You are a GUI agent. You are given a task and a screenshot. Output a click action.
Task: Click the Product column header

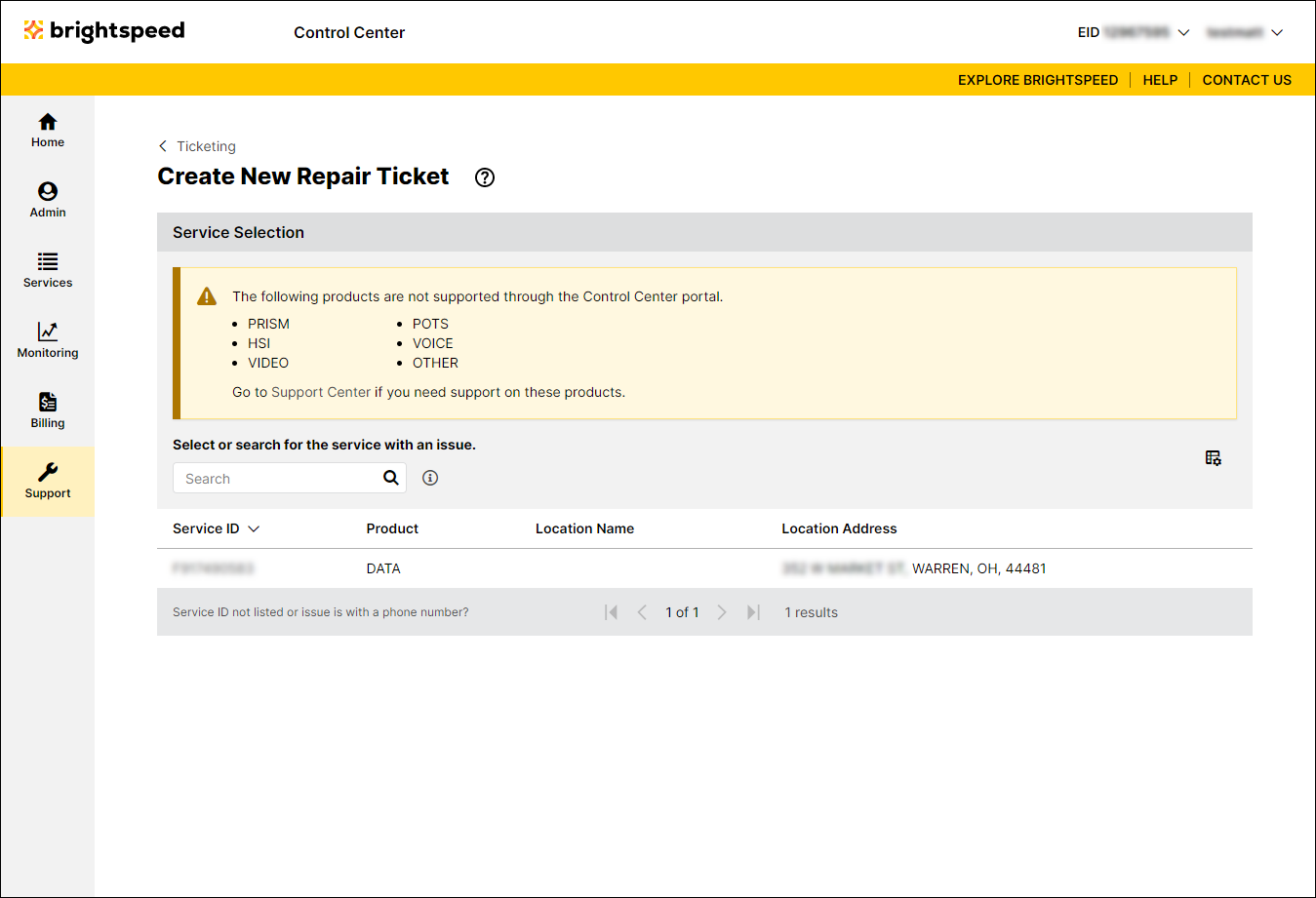pyautogui.click(x=392, y=528)
